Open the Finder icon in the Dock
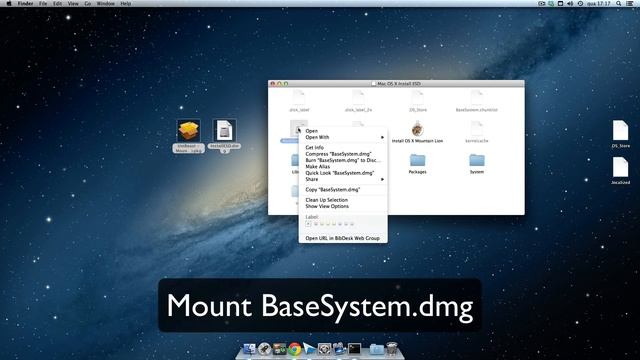 click(x=249, y=349)
